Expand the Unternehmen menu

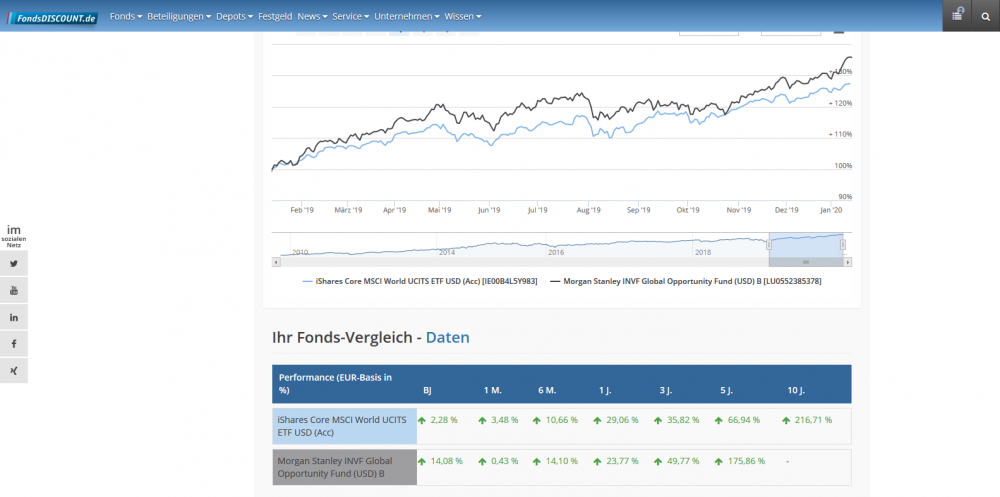(x=407, y=17)
